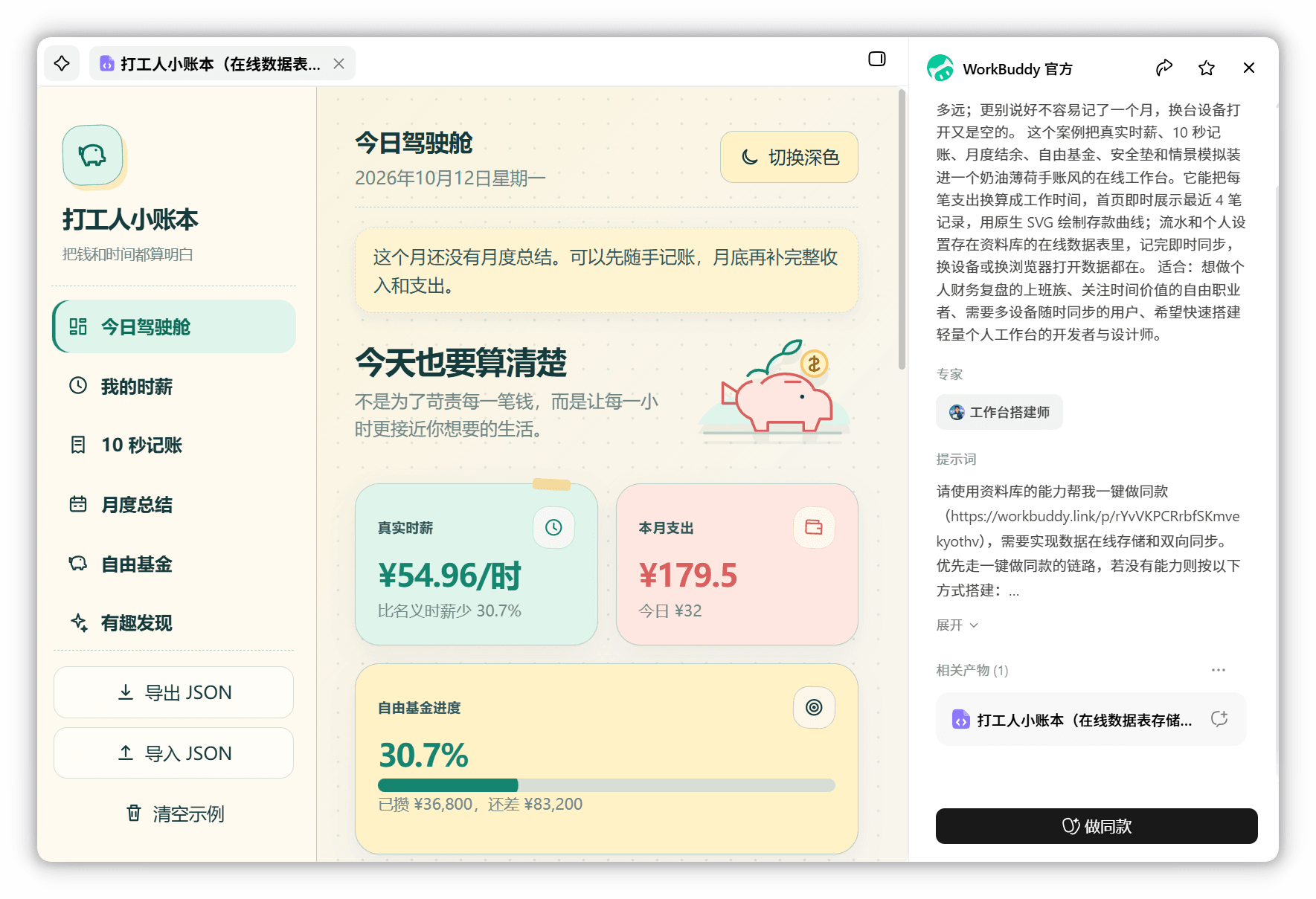This screenshot has width=1316, height=899.
Task: Click the 自由基金进度 progress bar
Action: coord(606,785)
